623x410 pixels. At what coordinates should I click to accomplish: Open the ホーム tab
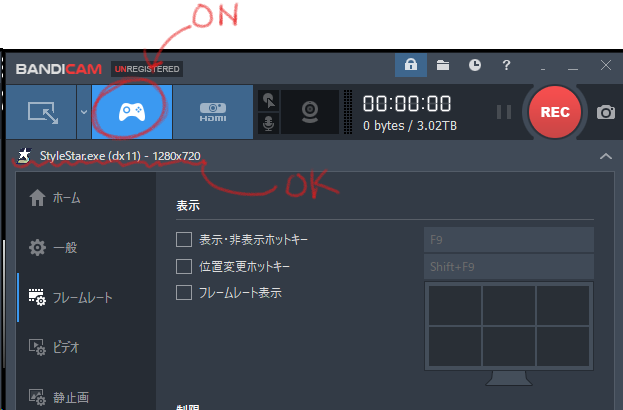click(87, 197)
